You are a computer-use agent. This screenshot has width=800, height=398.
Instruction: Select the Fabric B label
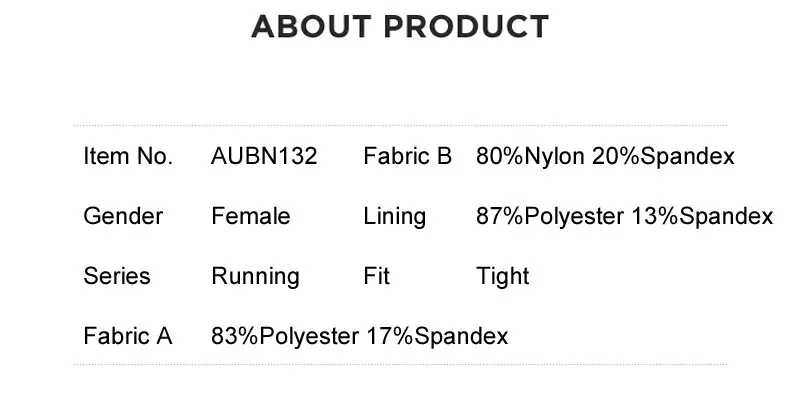point(407,156)
